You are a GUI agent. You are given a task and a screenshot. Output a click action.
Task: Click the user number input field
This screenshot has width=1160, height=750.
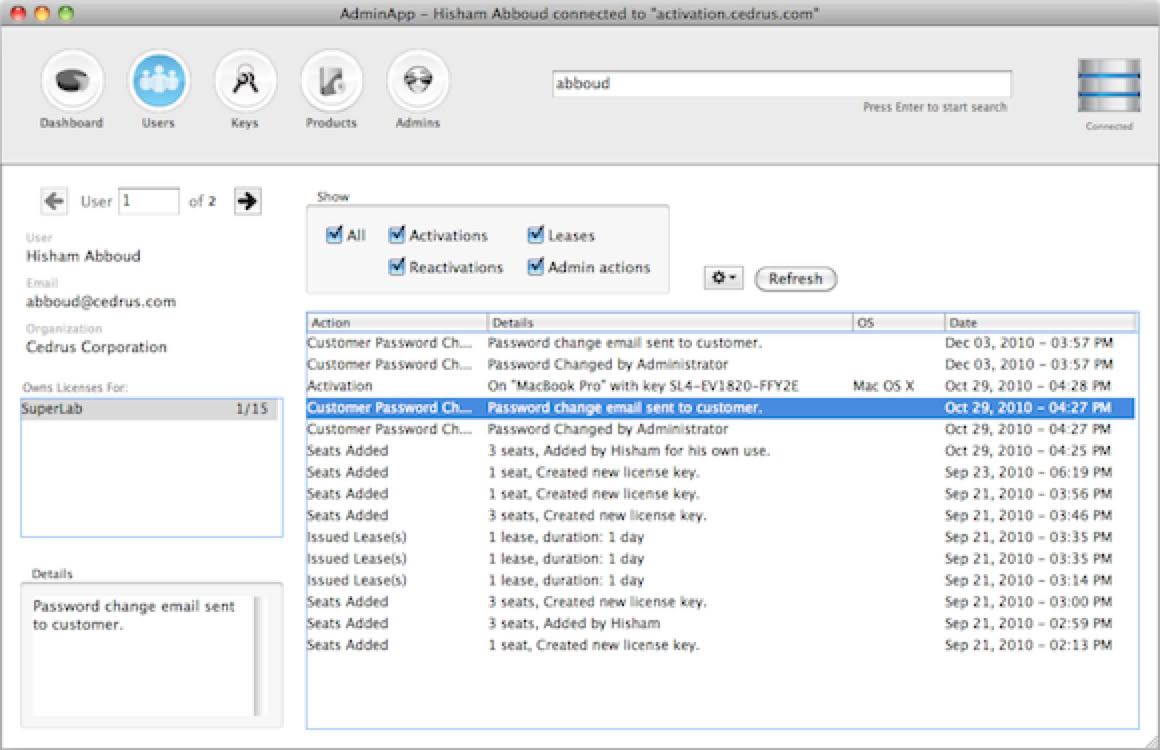pos(148,201)
